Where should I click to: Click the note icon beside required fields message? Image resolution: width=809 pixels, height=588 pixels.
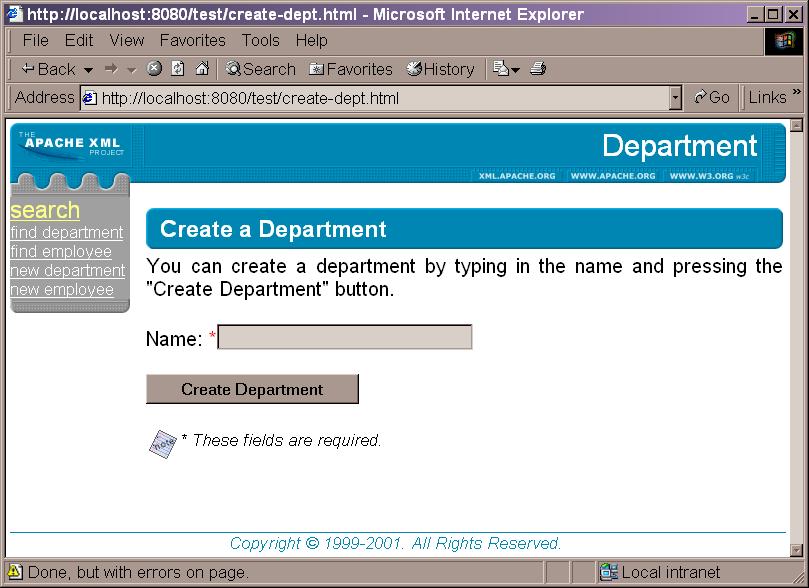tap(165, 440)
